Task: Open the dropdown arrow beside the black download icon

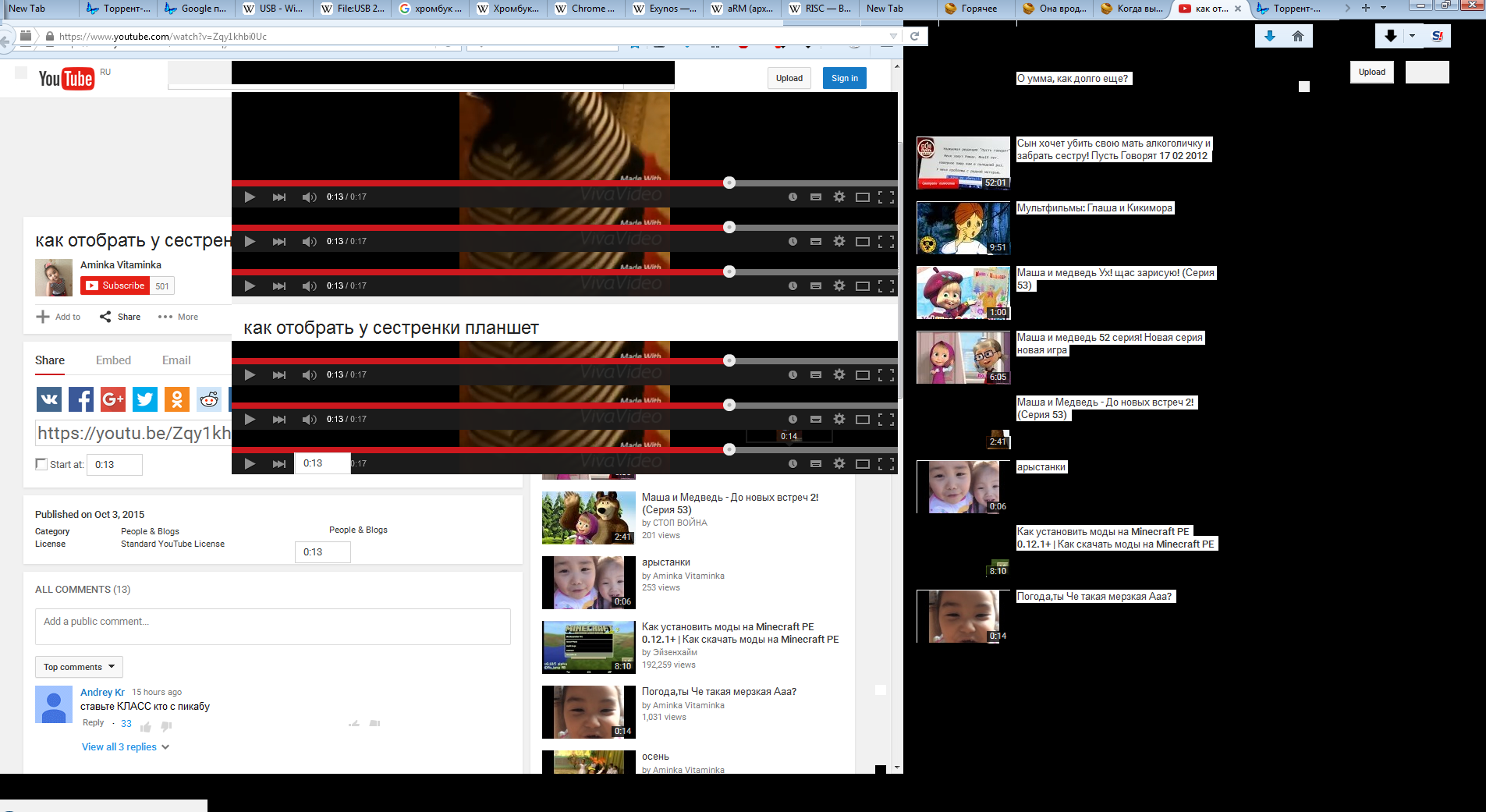Action: 1412,36
